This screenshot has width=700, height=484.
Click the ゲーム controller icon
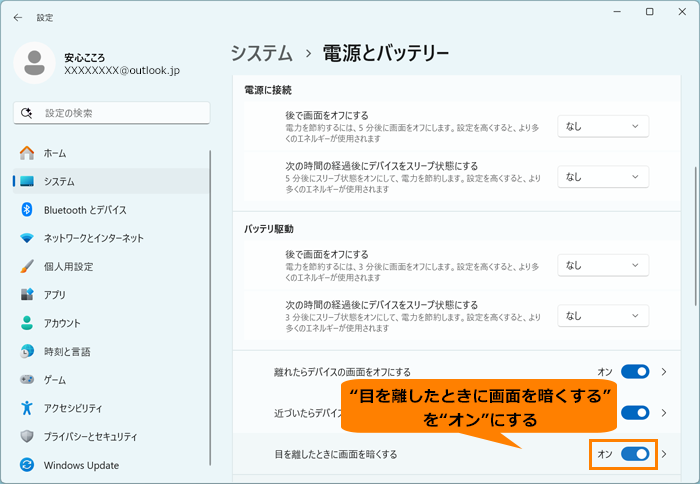tap(27, 380)
